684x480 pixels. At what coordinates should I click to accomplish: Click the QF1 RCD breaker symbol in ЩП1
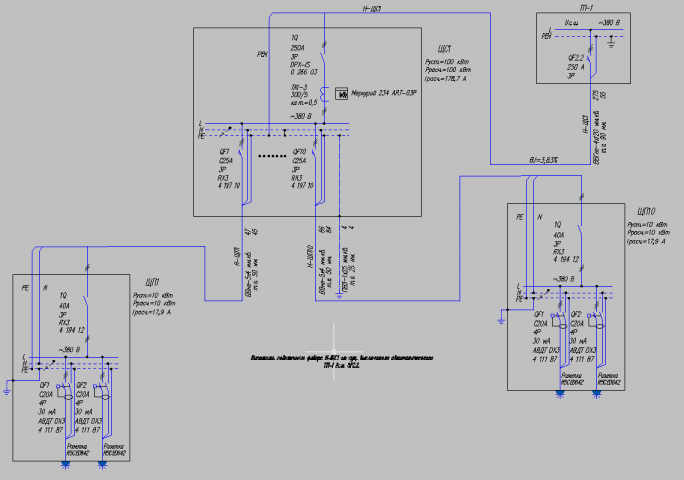(65, 391)
